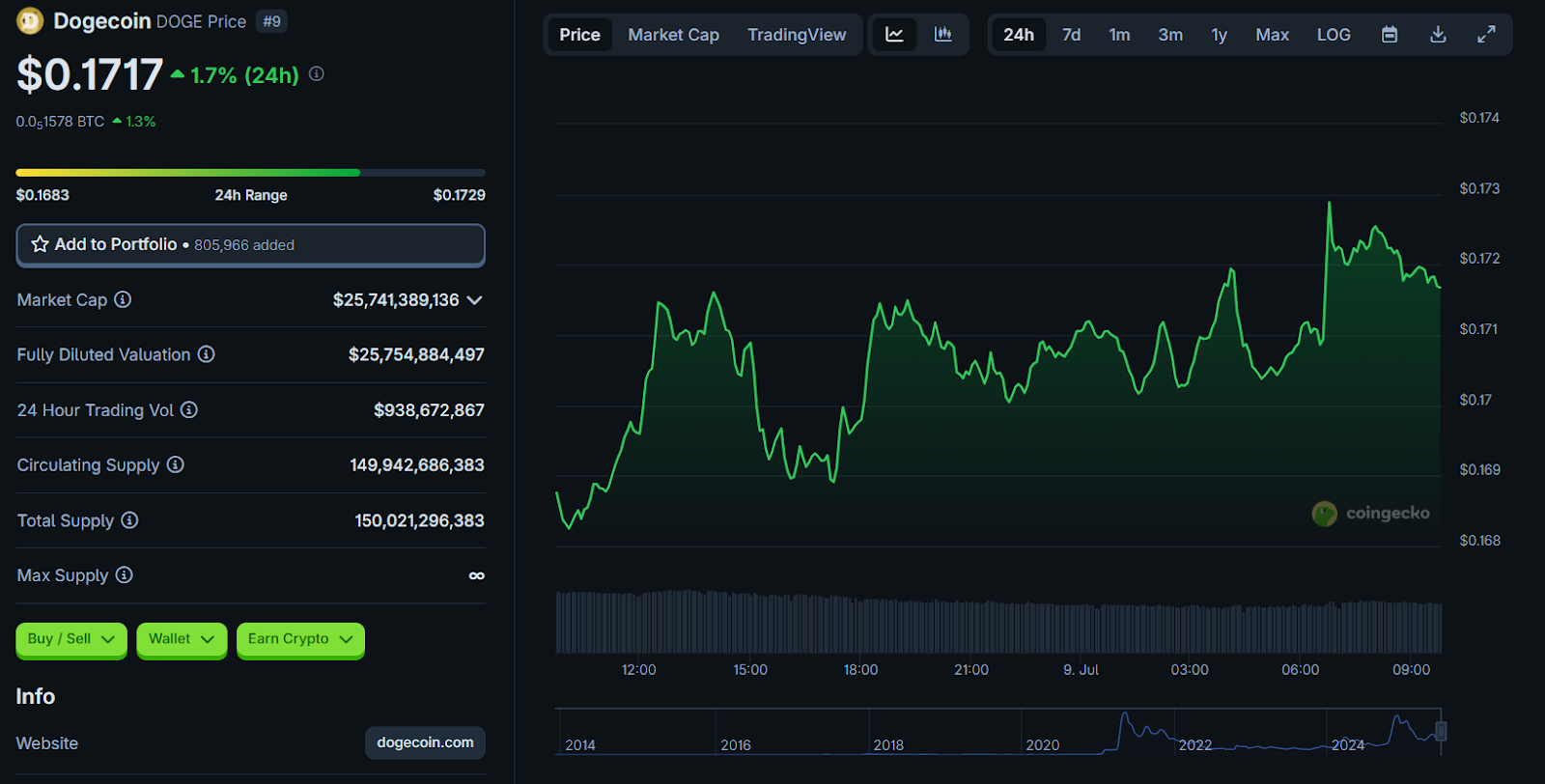Select the Max time range
The width and height of the screenshot is (1545, 784).
pyautogui.click(x=1272, y=35)
